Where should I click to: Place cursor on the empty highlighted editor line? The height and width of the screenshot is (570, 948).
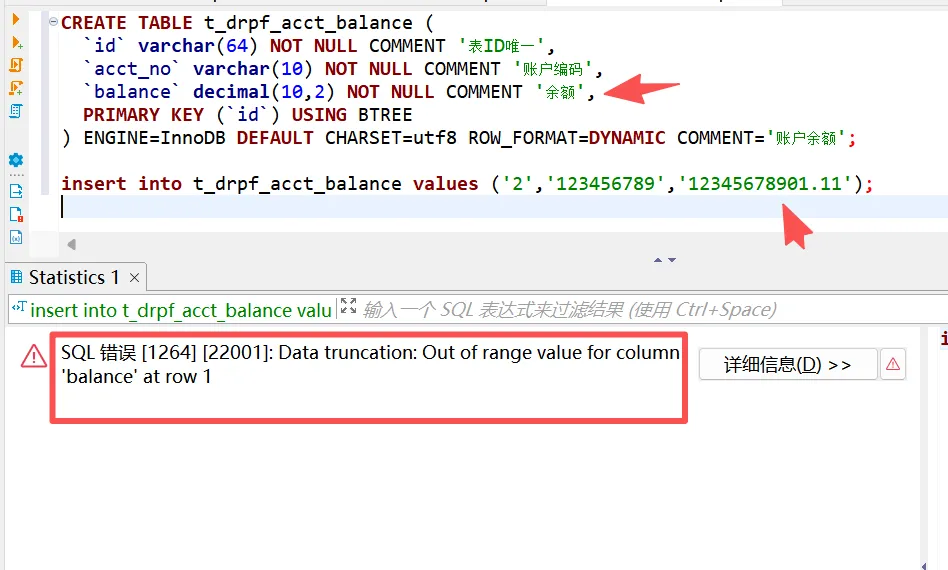(x=502, y=207)
